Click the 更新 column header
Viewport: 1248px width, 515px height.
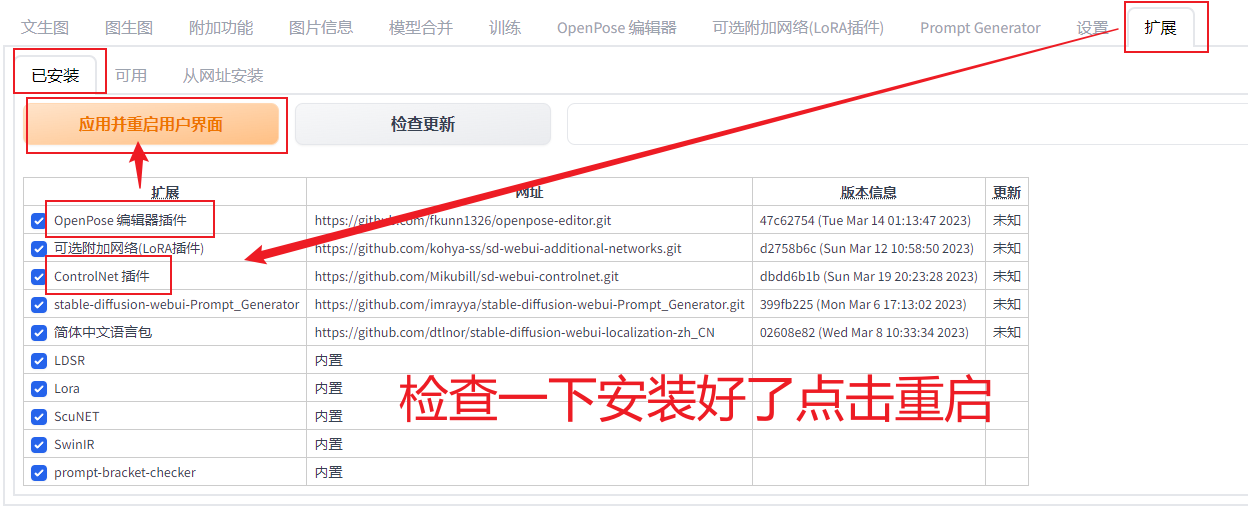click(x=1007, y=192)
